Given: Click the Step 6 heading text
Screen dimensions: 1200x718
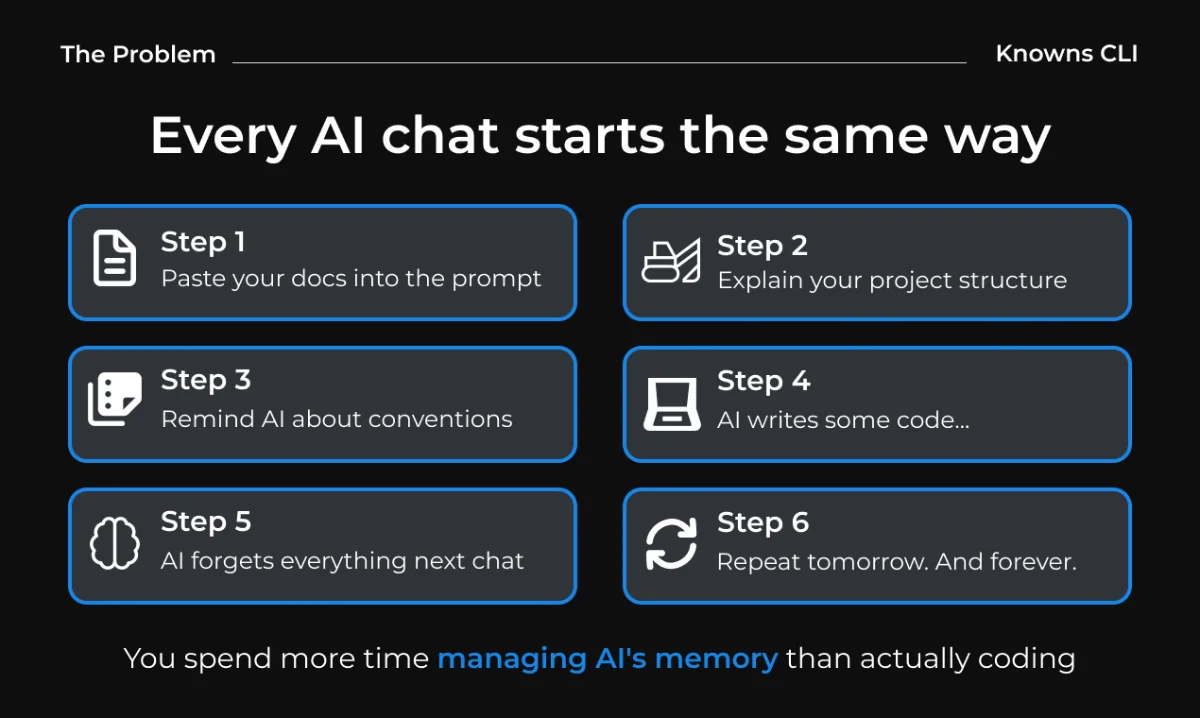Looking at the screenshot, I should [763, 523].
